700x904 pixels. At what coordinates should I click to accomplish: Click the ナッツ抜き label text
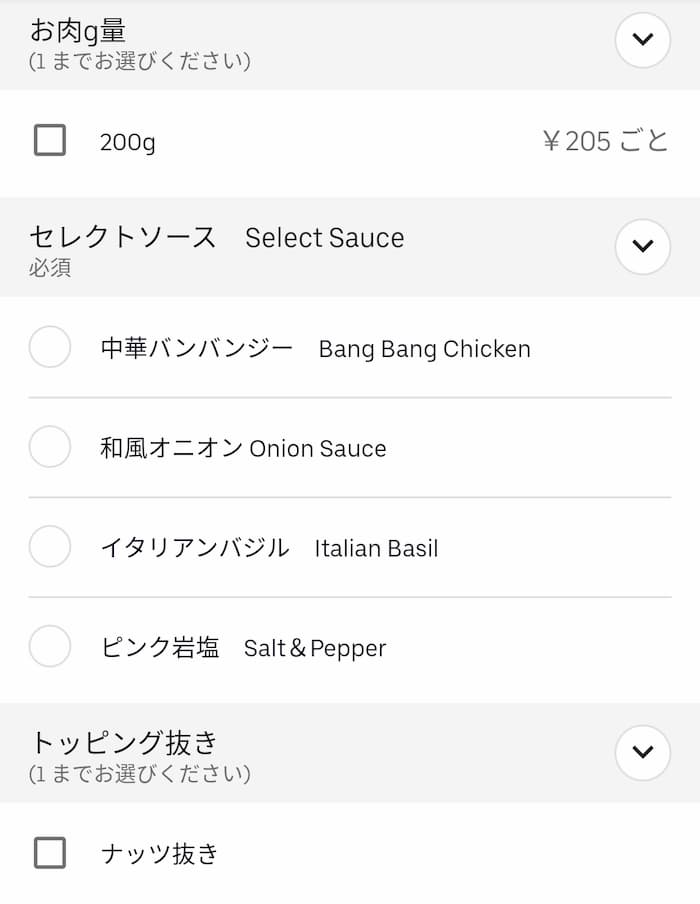(x=159, y=854)
